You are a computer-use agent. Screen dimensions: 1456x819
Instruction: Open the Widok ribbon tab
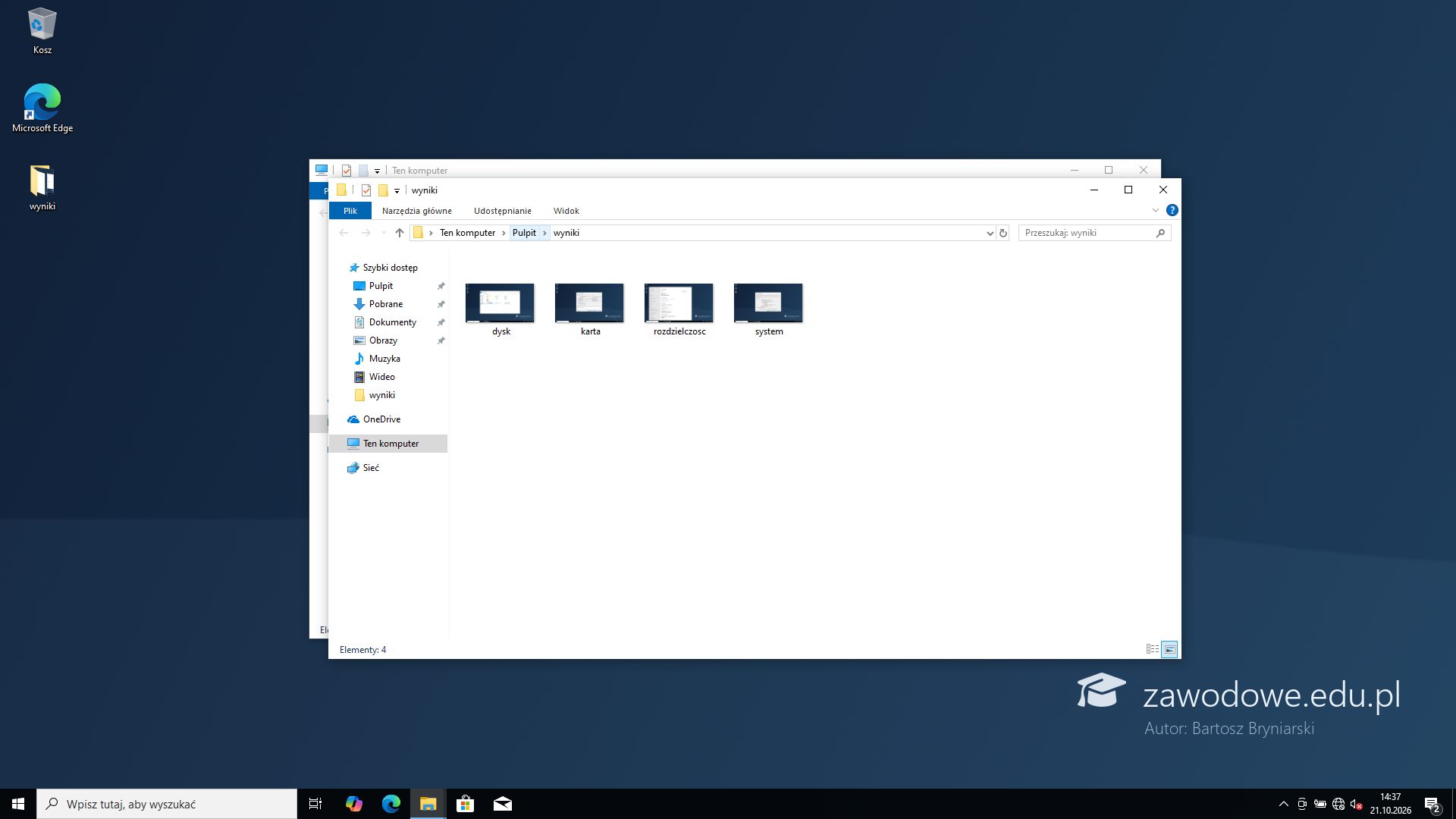pyautogui.click(x=566, y=211)
